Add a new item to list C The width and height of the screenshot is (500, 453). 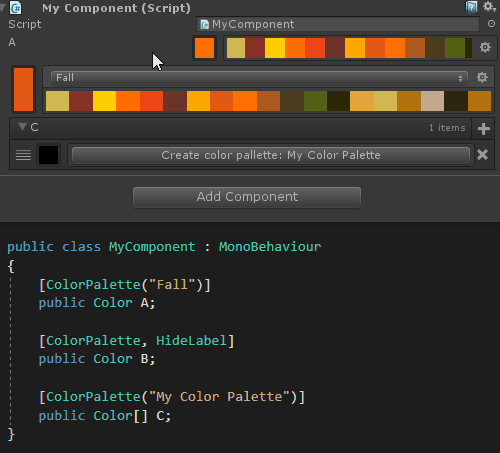tap(483, 128)
